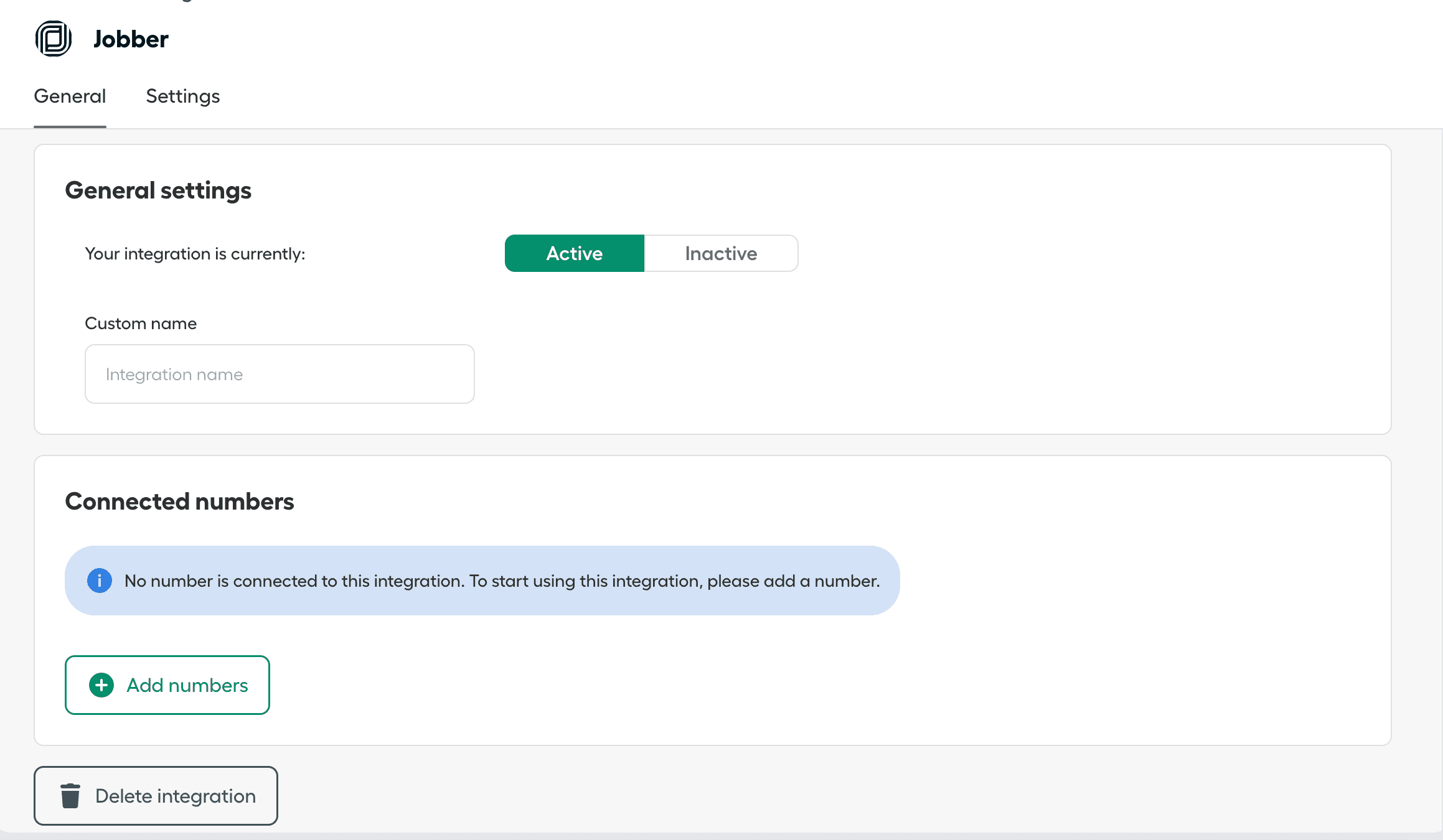This screenshot has height=840, width=1443.
Task: Click the trash icon on Delete integration
Action: click(70, 796)
